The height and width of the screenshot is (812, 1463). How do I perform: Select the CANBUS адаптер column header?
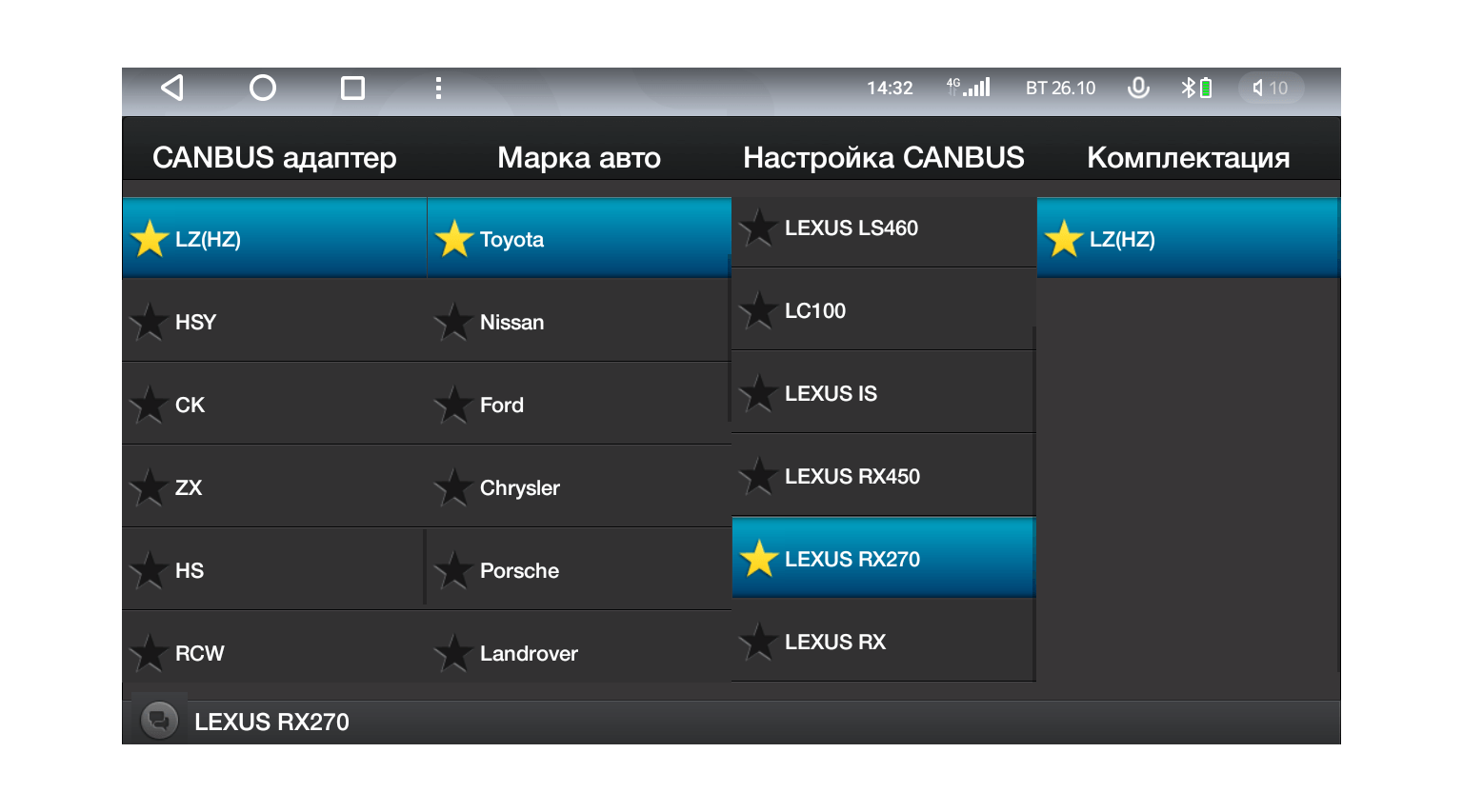(274, 157)
